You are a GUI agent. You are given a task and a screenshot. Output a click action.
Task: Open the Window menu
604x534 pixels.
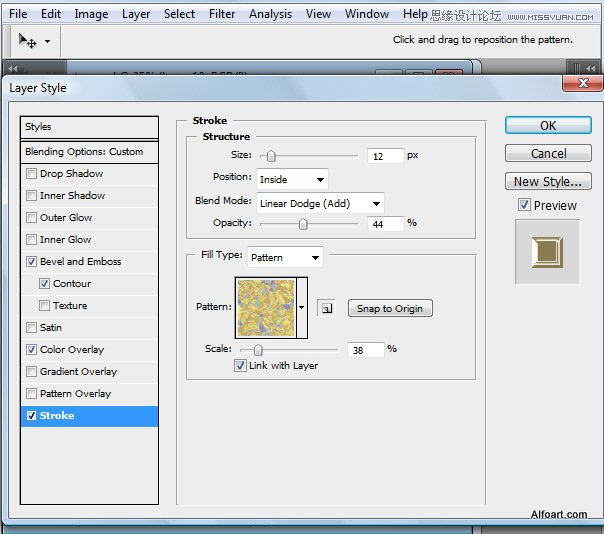[x=367, y=14]
